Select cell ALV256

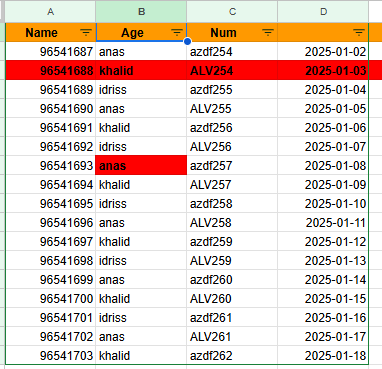(x=232, y=147)
